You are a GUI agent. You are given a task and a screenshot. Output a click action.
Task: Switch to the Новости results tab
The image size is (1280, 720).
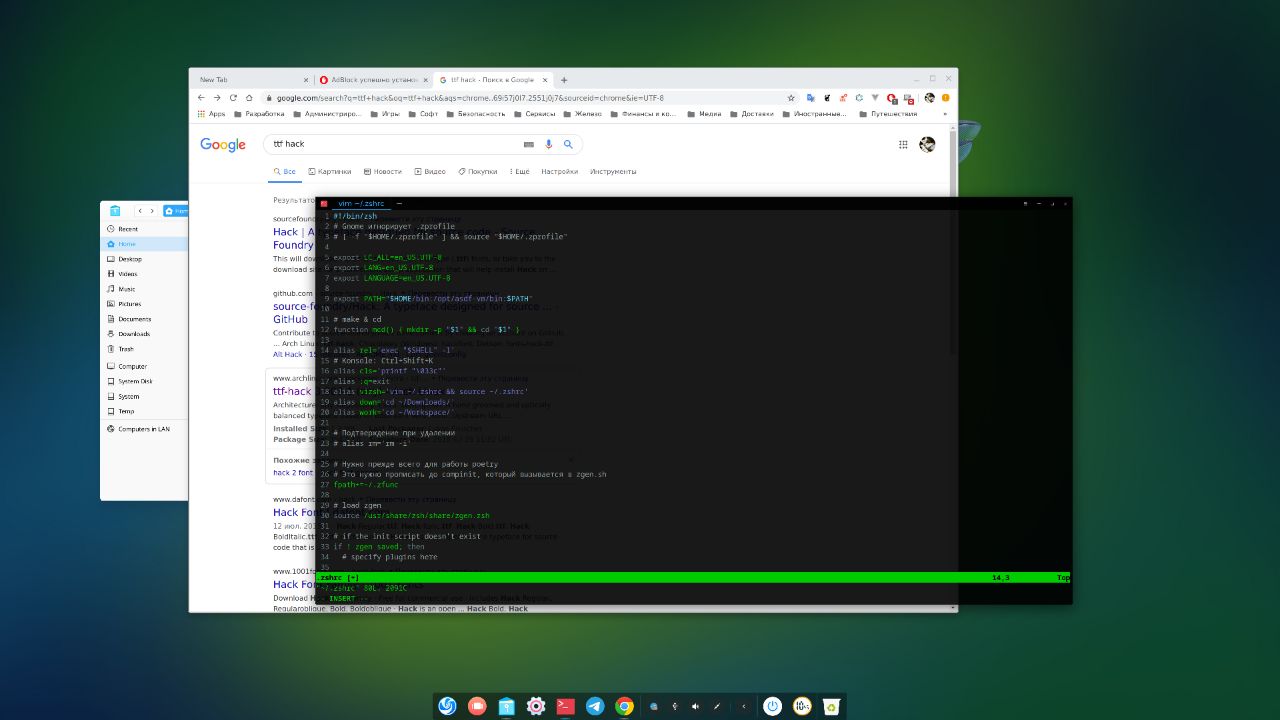(x=383, y=171)
